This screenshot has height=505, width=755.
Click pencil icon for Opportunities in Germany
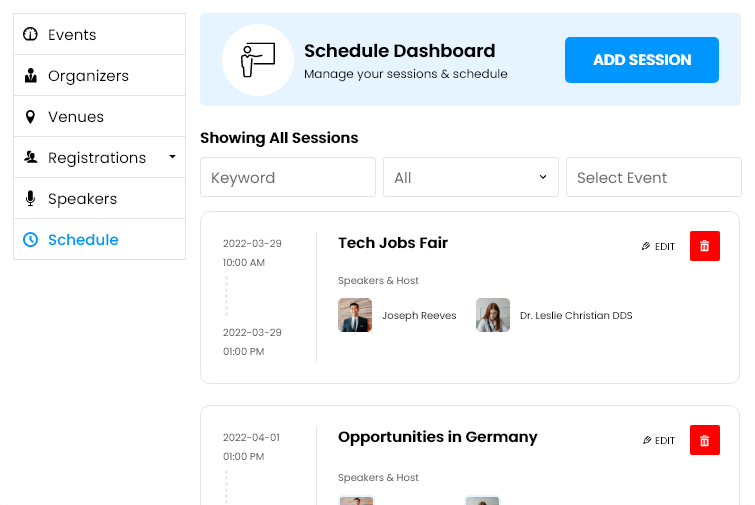coord(647,440)
